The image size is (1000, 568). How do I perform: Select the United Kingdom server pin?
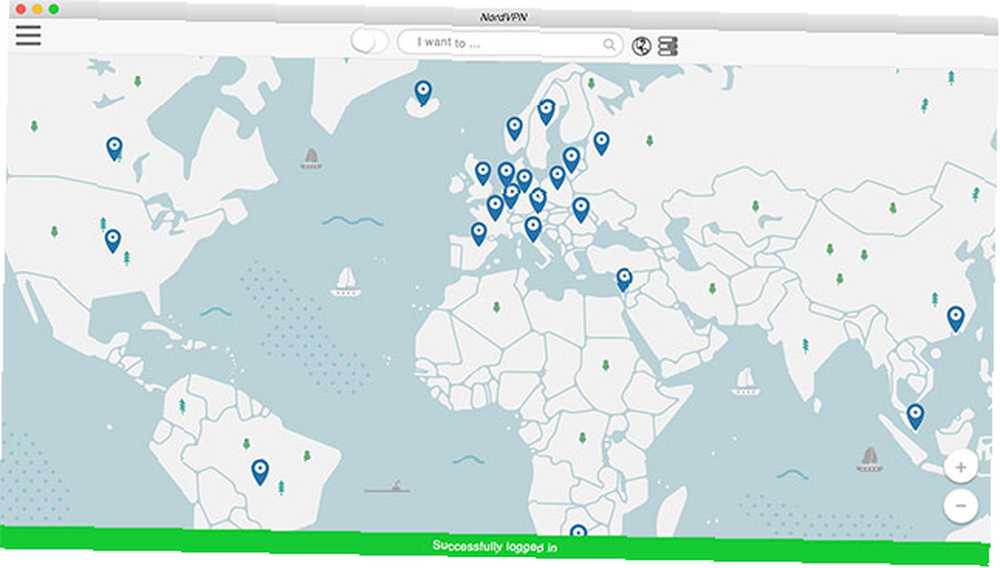(483, 172)
